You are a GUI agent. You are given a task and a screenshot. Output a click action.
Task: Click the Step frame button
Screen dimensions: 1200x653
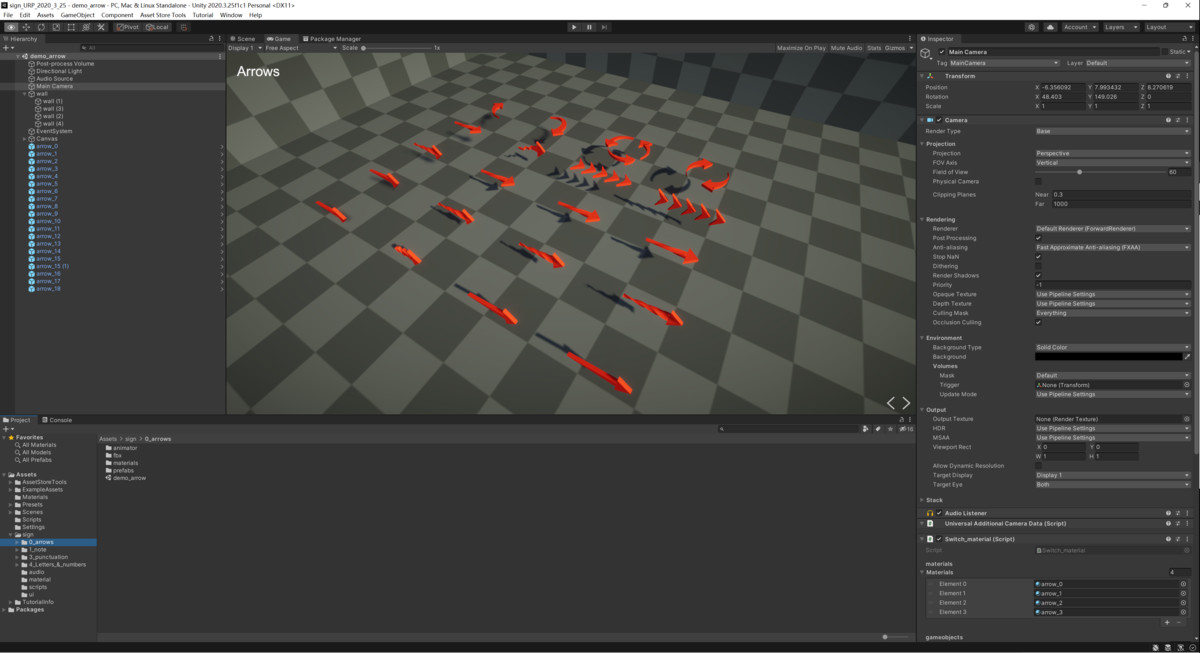[x=604, y=27]
